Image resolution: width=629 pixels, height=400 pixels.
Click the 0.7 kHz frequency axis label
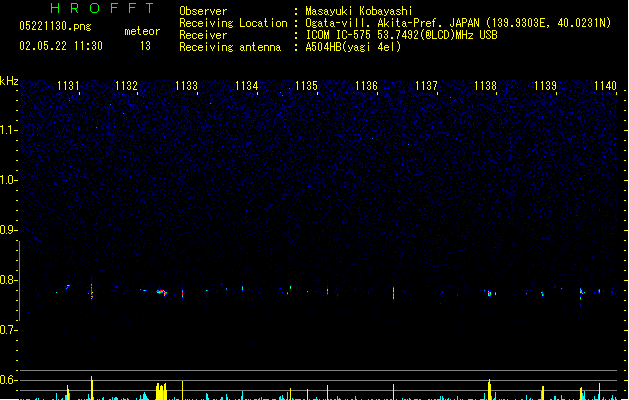coord(8,330)
